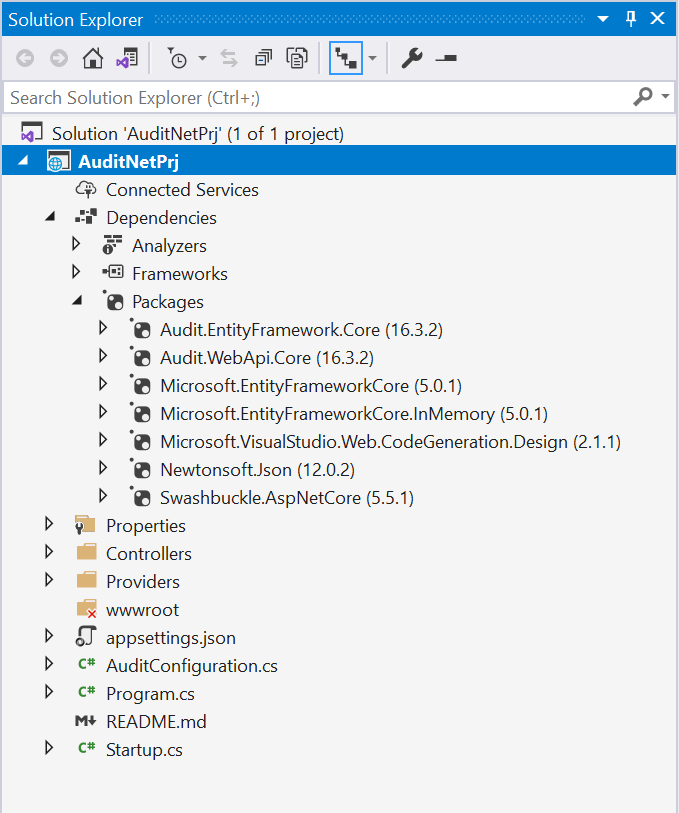Image resolution: width=679 pixels, height=813 pixels.
Task: Click the Frameworks icon
Action: tap(113, 272)
